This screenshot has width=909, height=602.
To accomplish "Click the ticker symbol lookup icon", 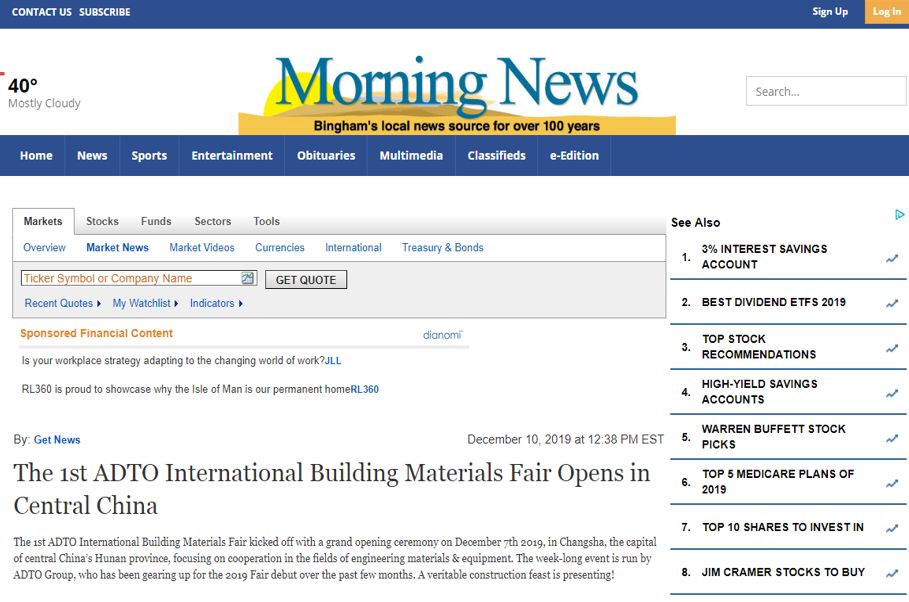I will pos(248,278).
